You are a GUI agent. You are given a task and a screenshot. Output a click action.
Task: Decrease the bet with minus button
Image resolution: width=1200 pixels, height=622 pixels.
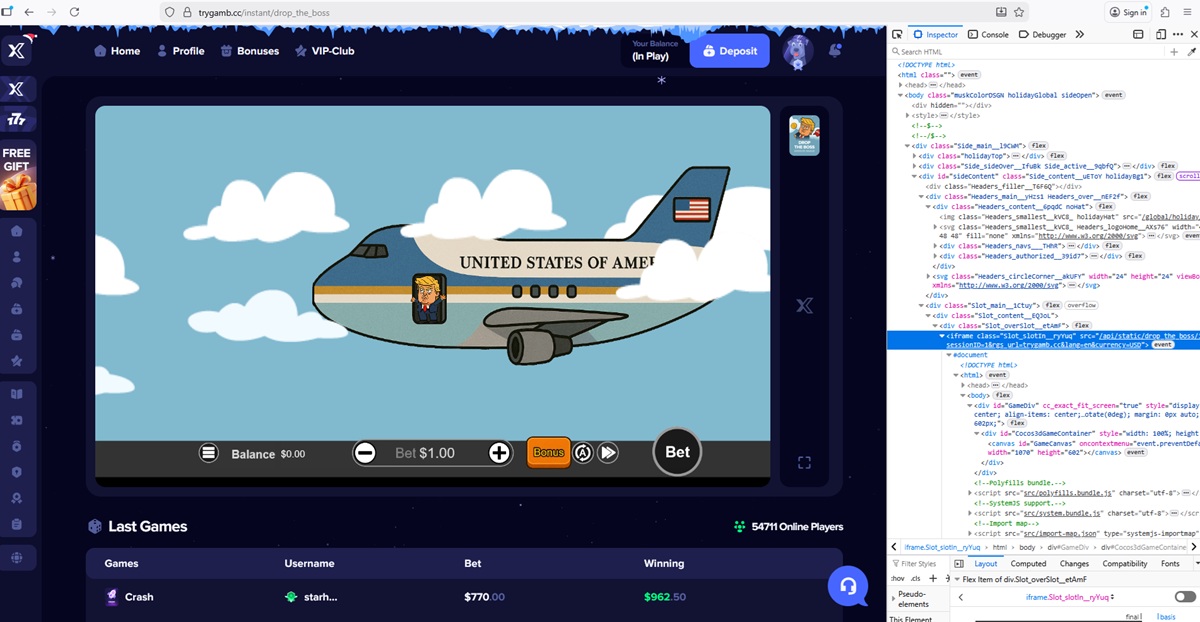point(366,453)
